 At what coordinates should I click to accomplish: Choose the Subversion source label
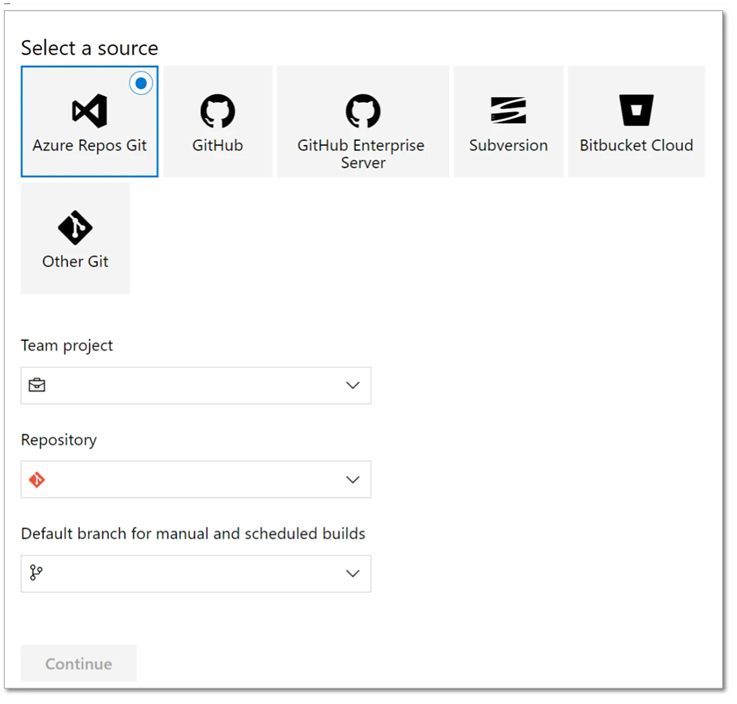tap(508, 145)
